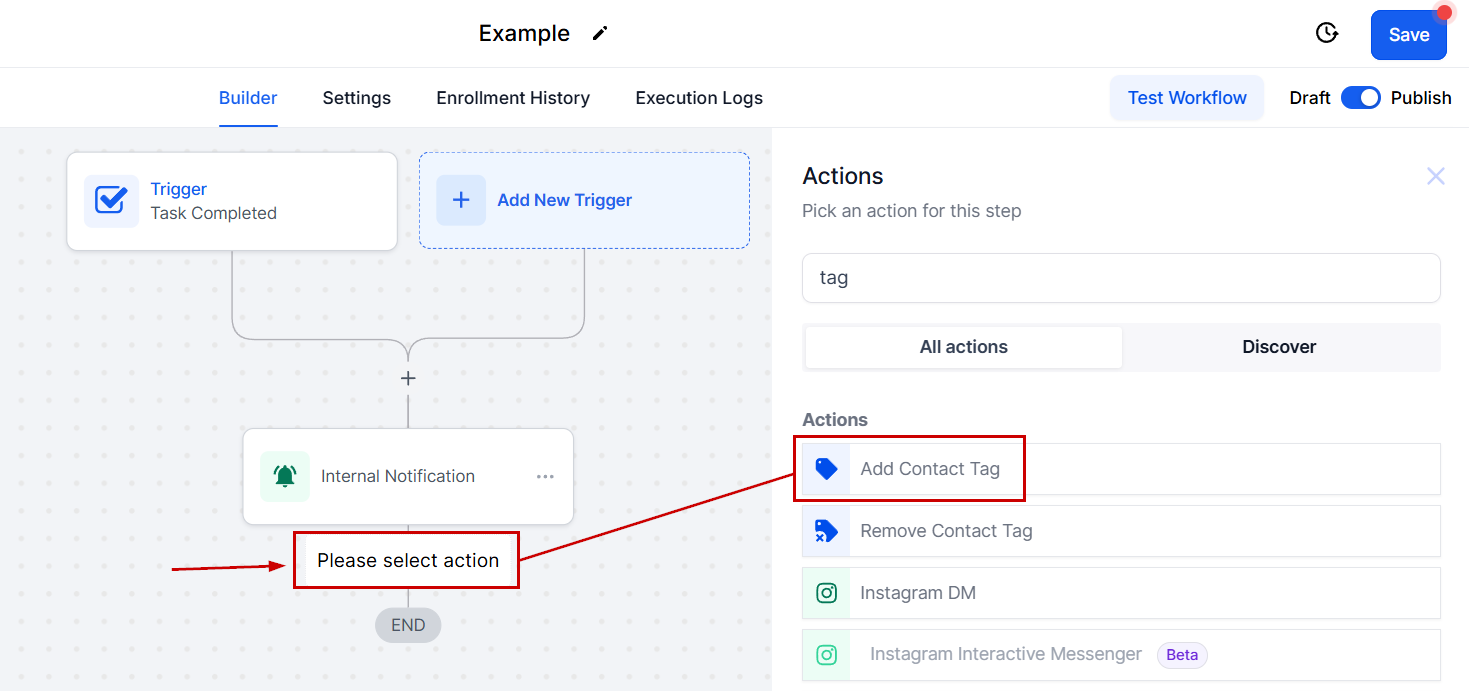Click the Remove Contact Tag icon
Image resolution: width=1469 pixels, height=691 pixels.
(x=826, y=531)
